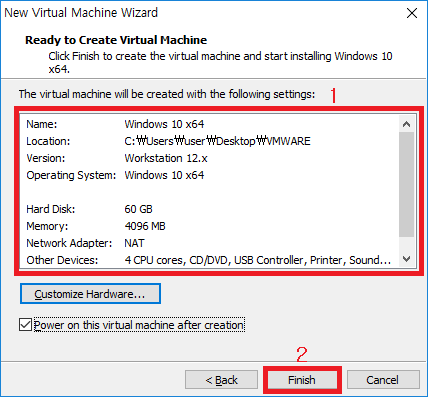Click the Other Devices: label

[x=62, y=260]
